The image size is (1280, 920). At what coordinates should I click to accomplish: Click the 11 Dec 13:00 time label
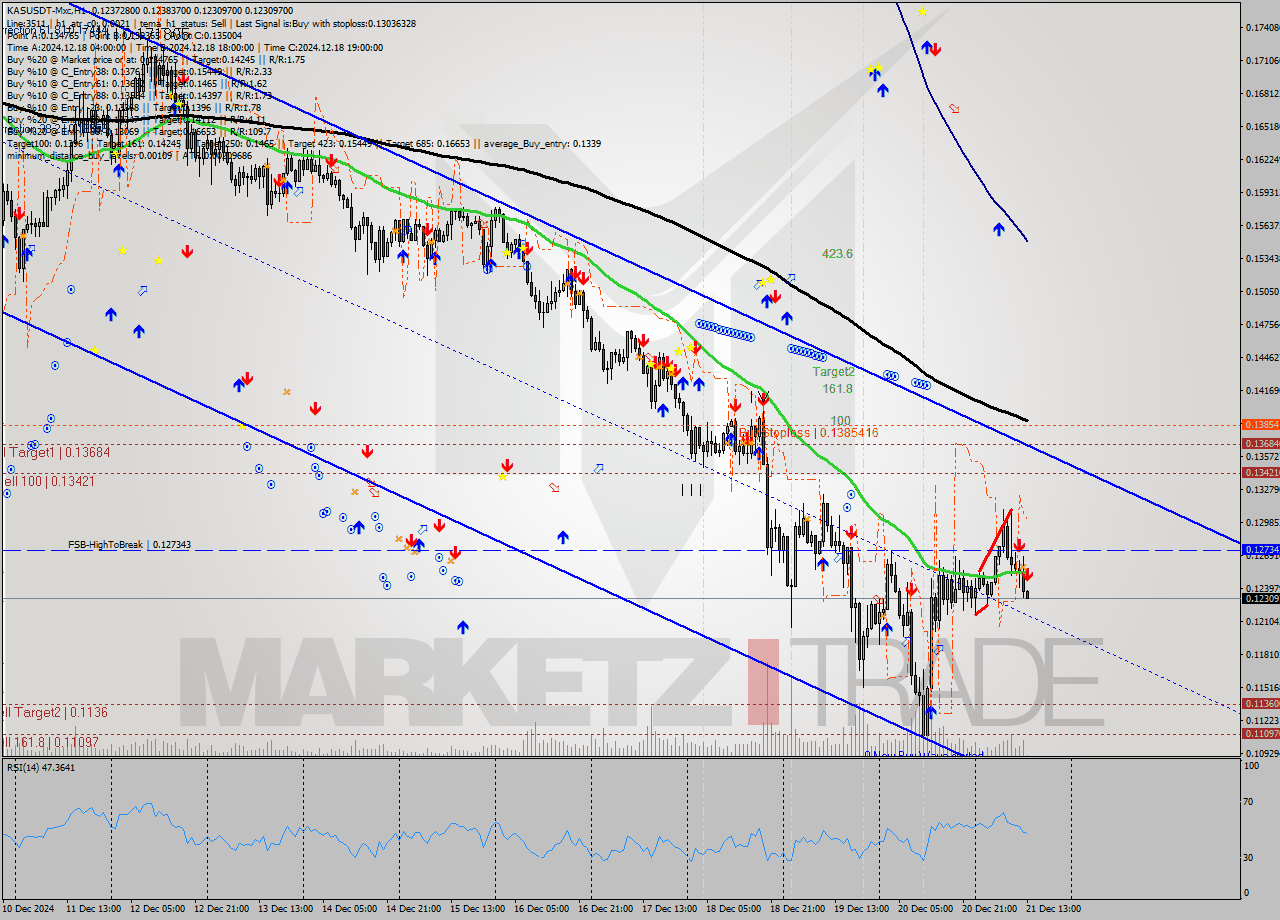pyautogui.click(x=92, y=909)
